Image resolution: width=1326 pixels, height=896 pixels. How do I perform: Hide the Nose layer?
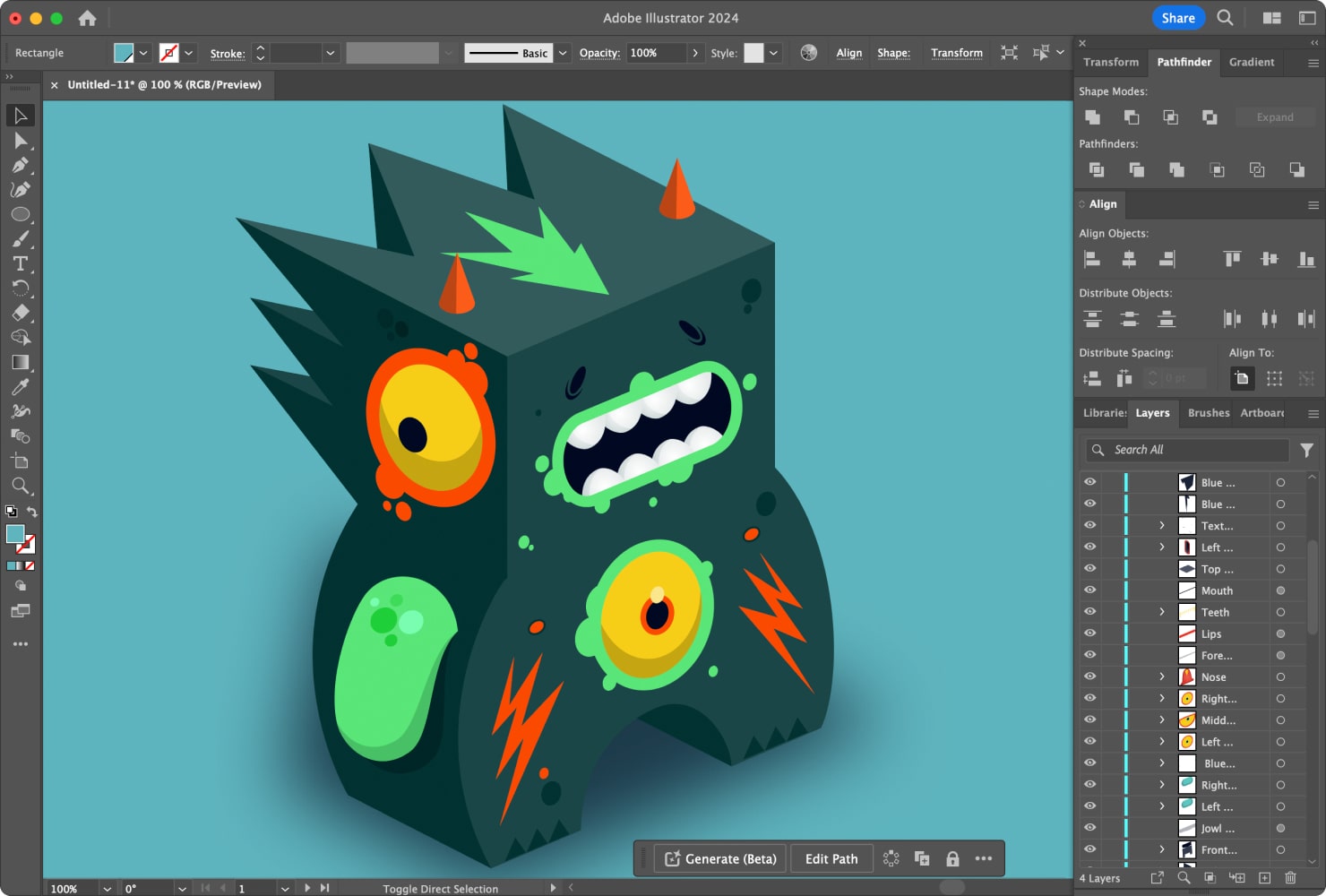pyautogui.click(x=1090, y=676)
